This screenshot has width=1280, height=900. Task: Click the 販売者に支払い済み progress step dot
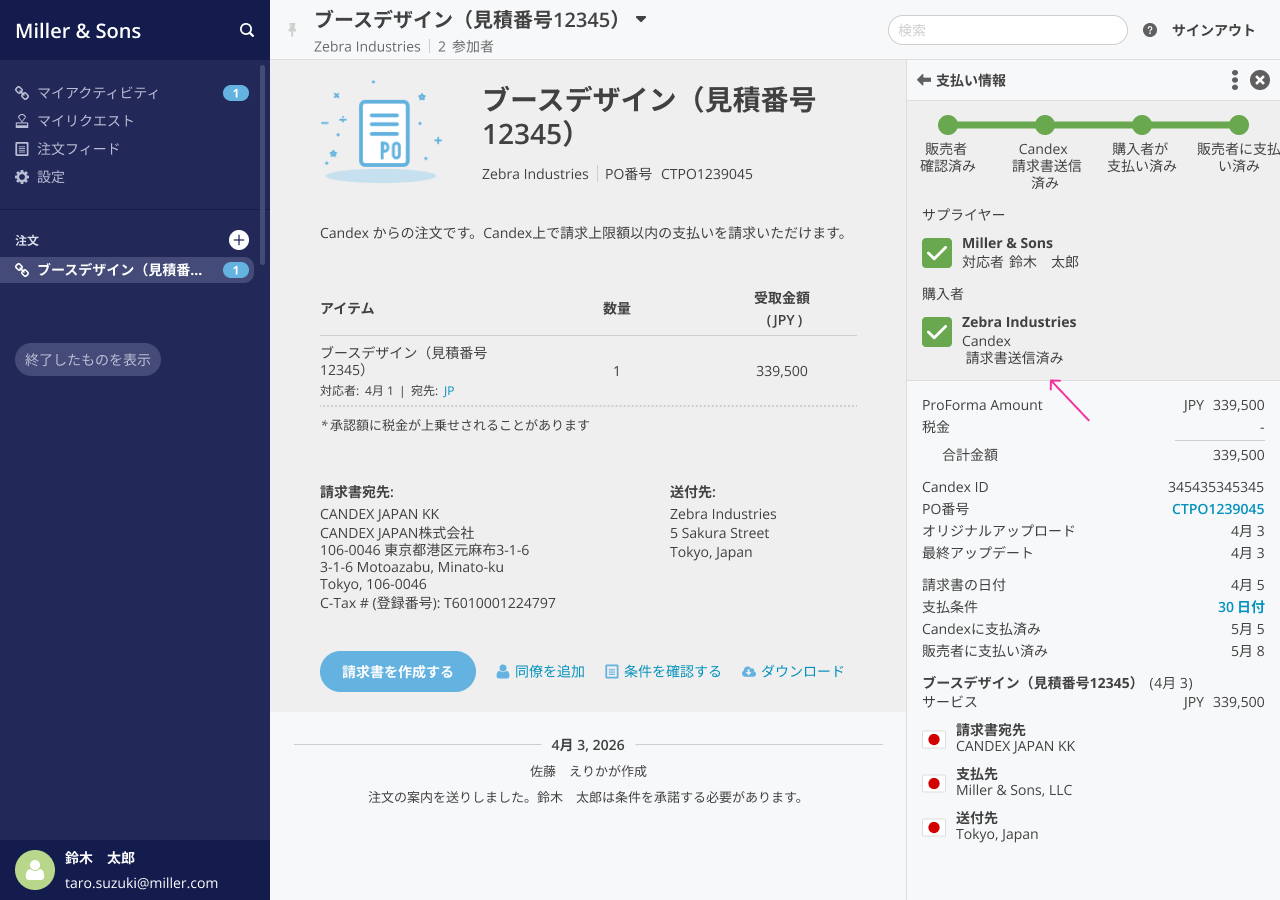pyautogui.click(x=1239, y=125)
